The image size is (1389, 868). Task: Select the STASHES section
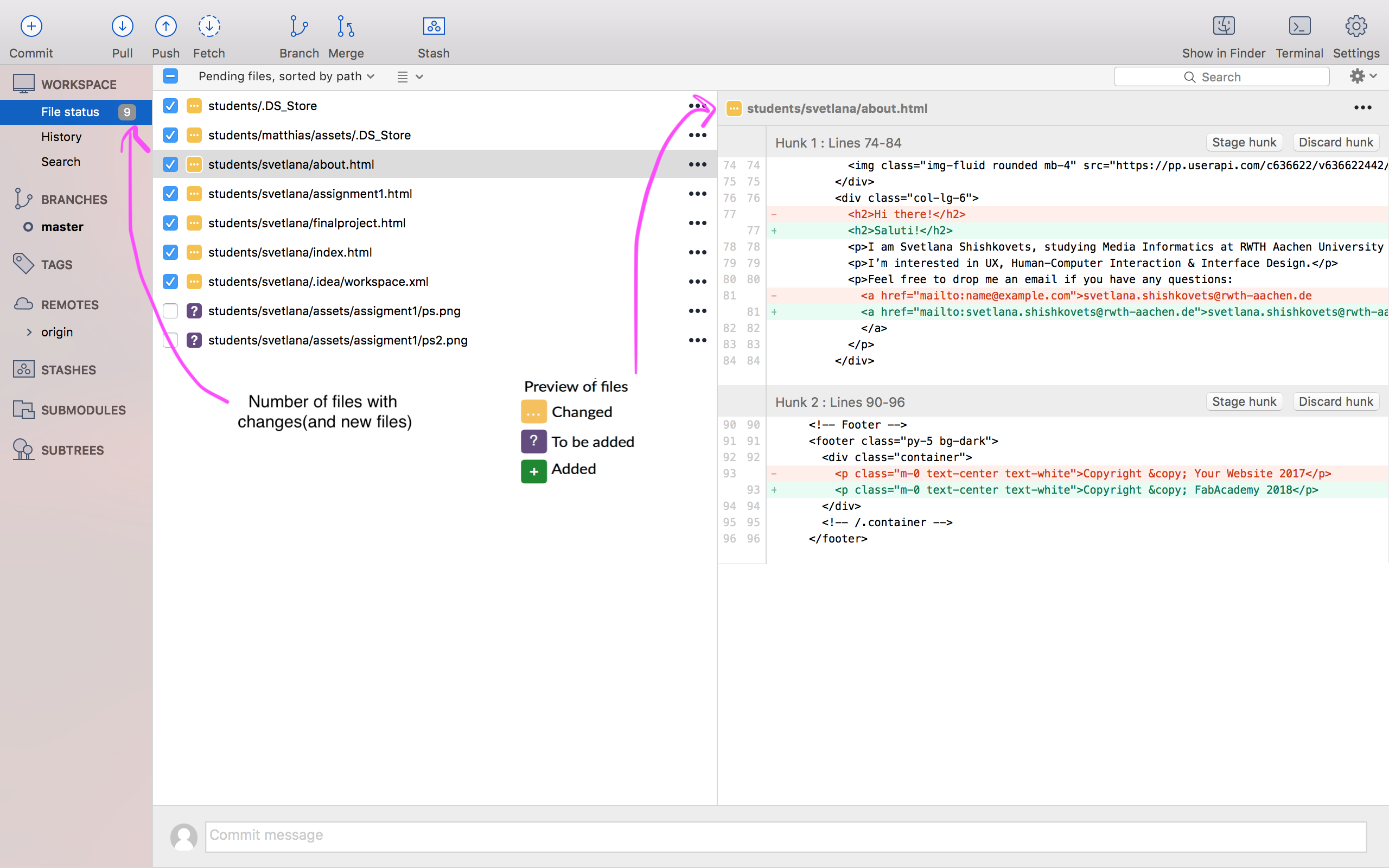tap(68, 369)
